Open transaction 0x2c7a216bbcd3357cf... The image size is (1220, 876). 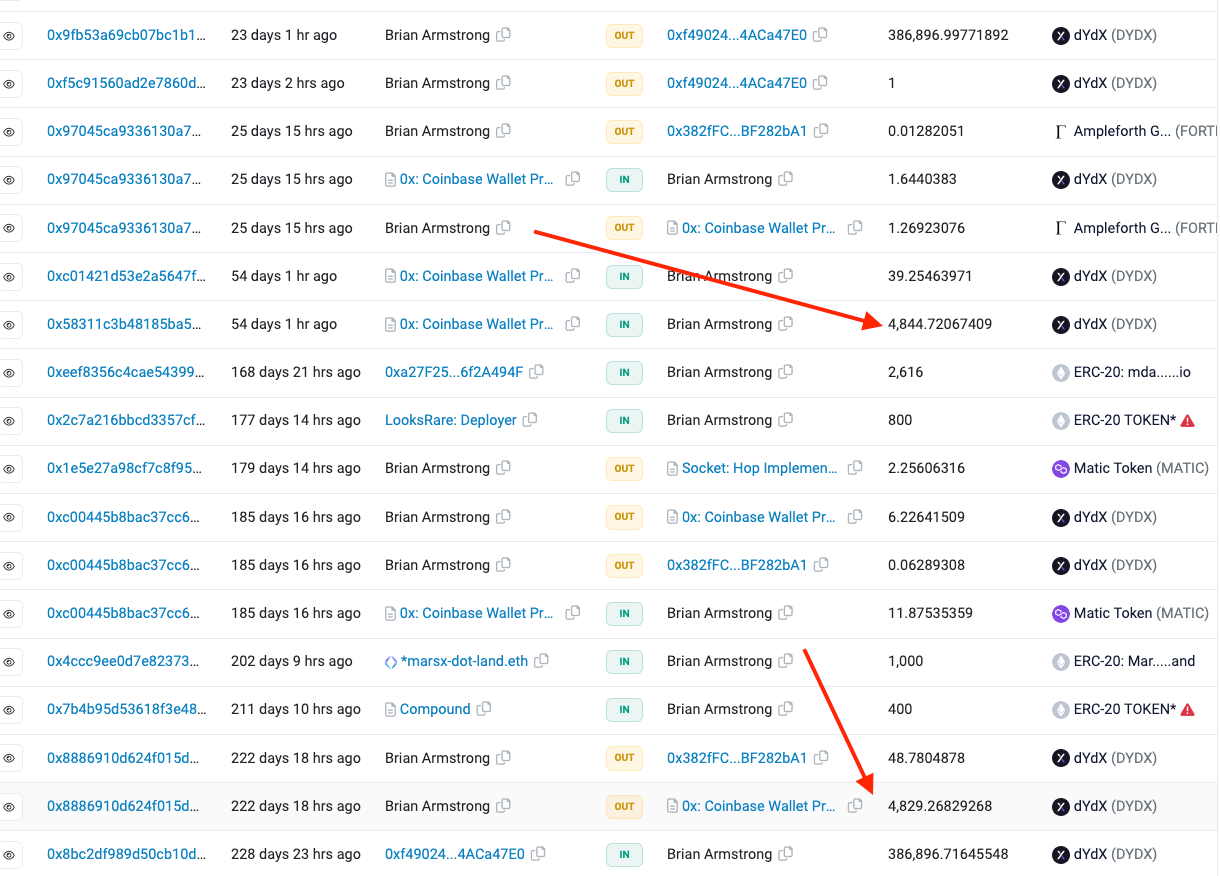click(126, 420)
